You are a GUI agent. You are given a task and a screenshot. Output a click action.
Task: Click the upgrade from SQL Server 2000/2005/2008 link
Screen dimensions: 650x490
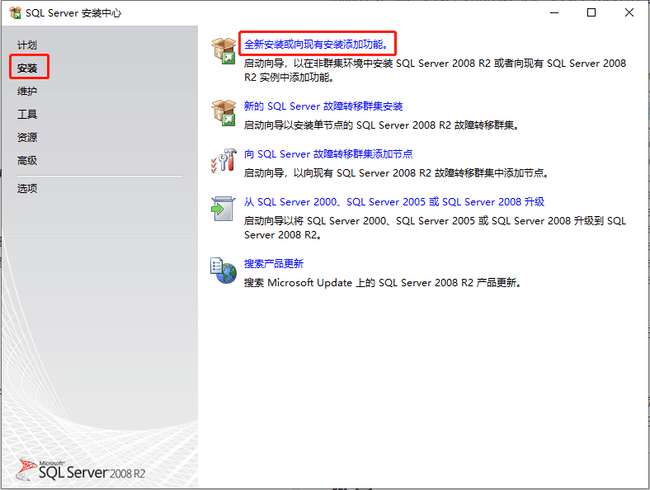click(x=394, y=201)
